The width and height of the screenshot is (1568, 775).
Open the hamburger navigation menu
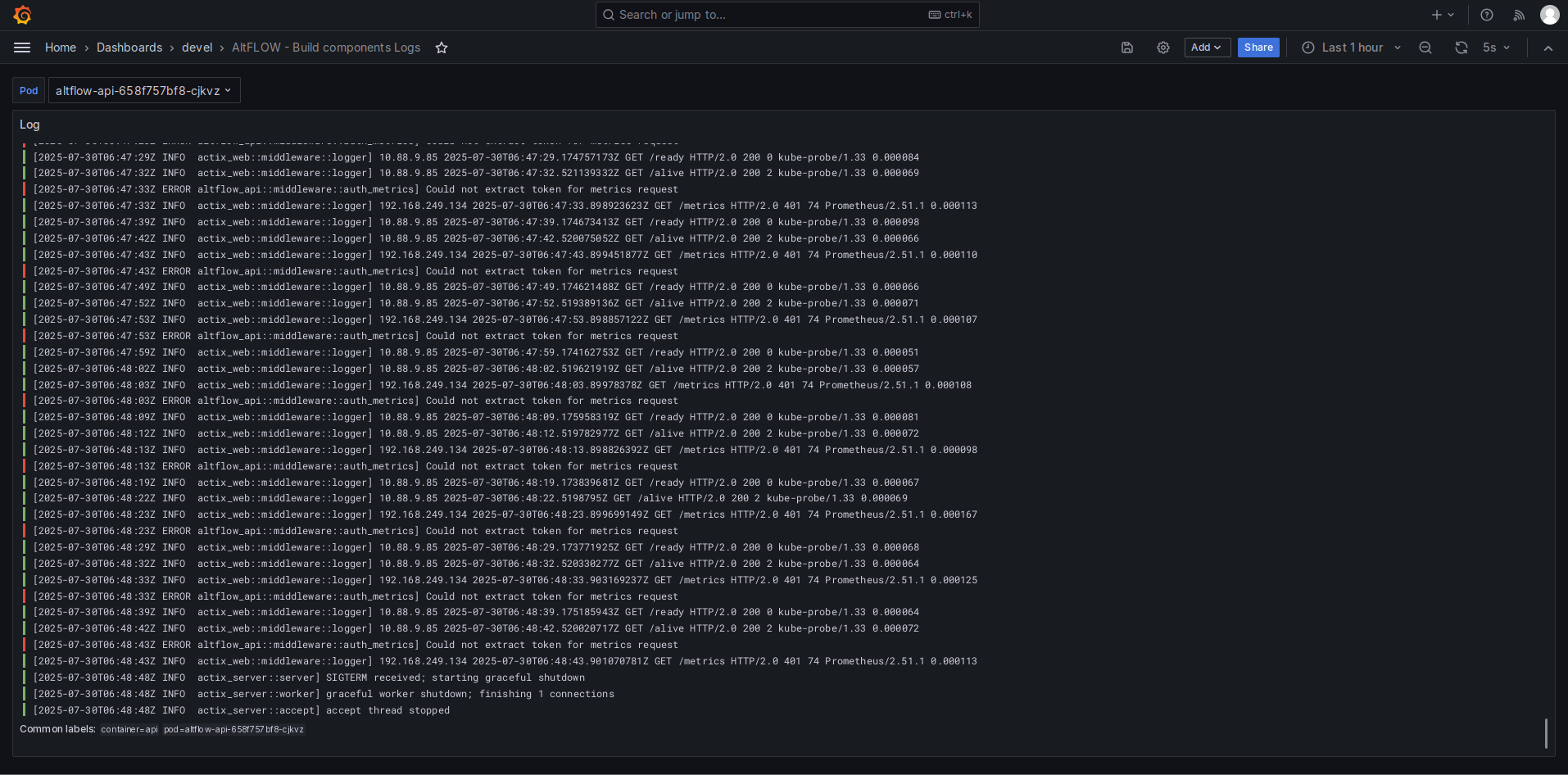22,48
